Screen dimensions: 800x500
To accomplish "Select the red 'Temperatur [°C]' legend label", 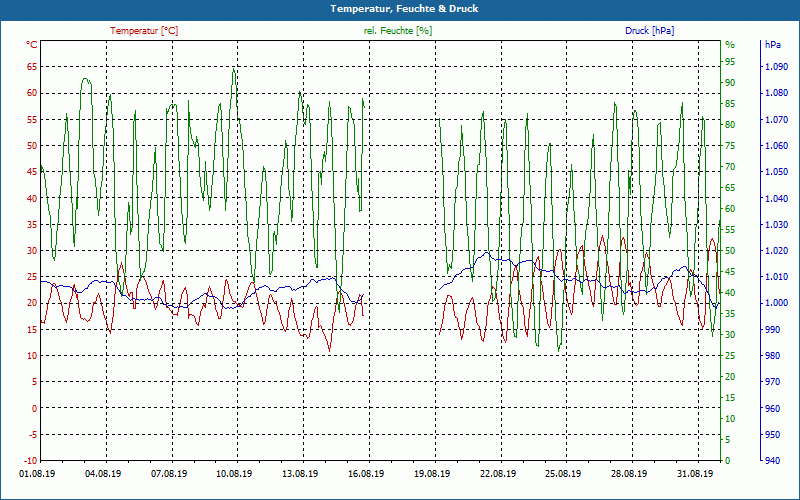I will (x=144, y=31).
